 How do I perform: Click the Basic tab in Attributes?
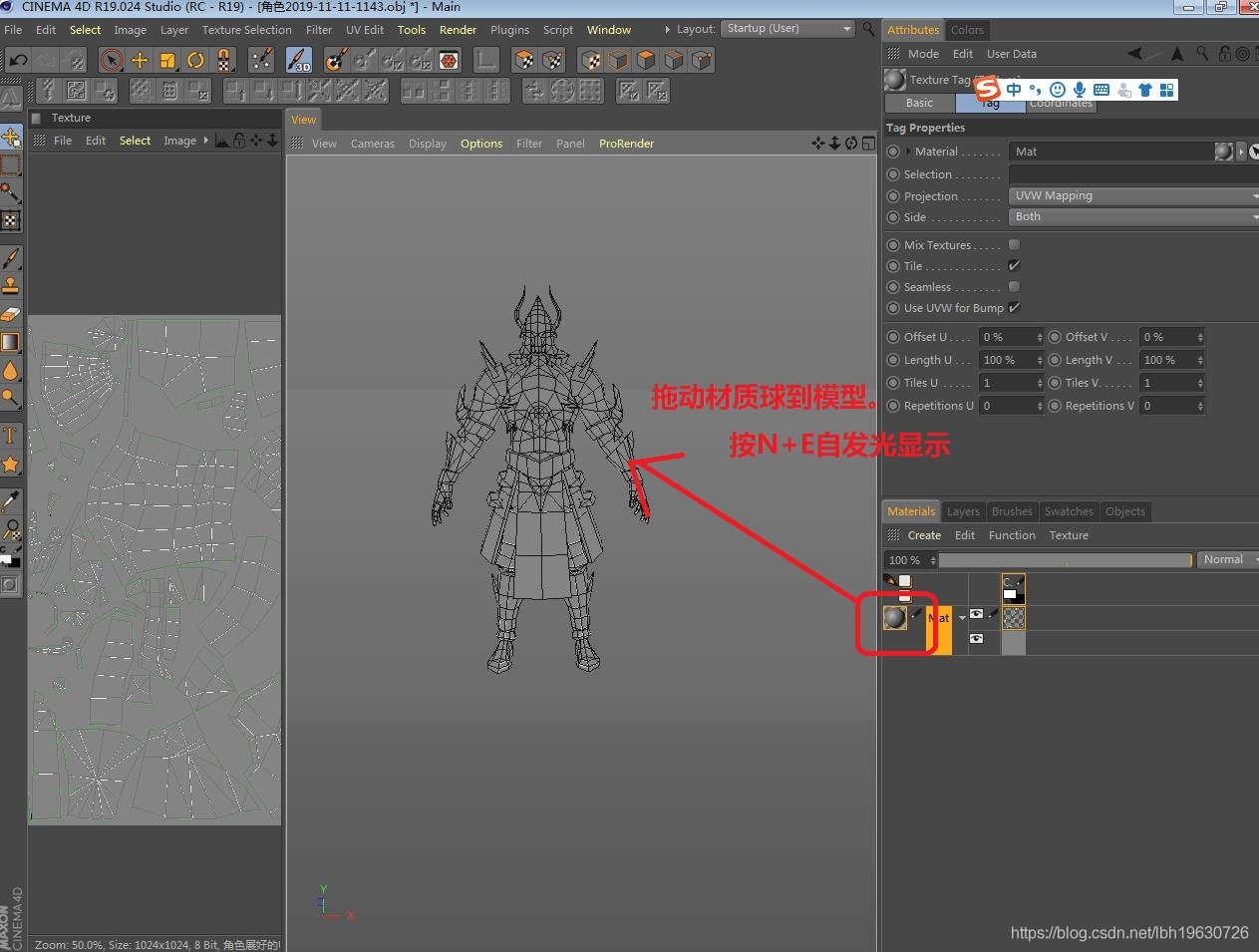pyautogui.click(x=919, y=103)
